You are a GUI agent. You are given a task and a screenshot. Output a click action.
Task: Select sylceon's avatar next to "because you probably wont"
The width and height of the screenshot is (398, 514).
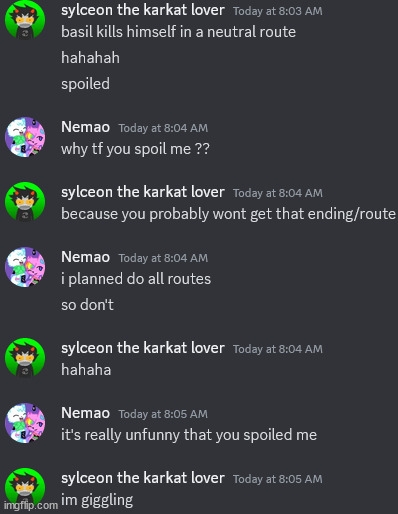[25, 202]
